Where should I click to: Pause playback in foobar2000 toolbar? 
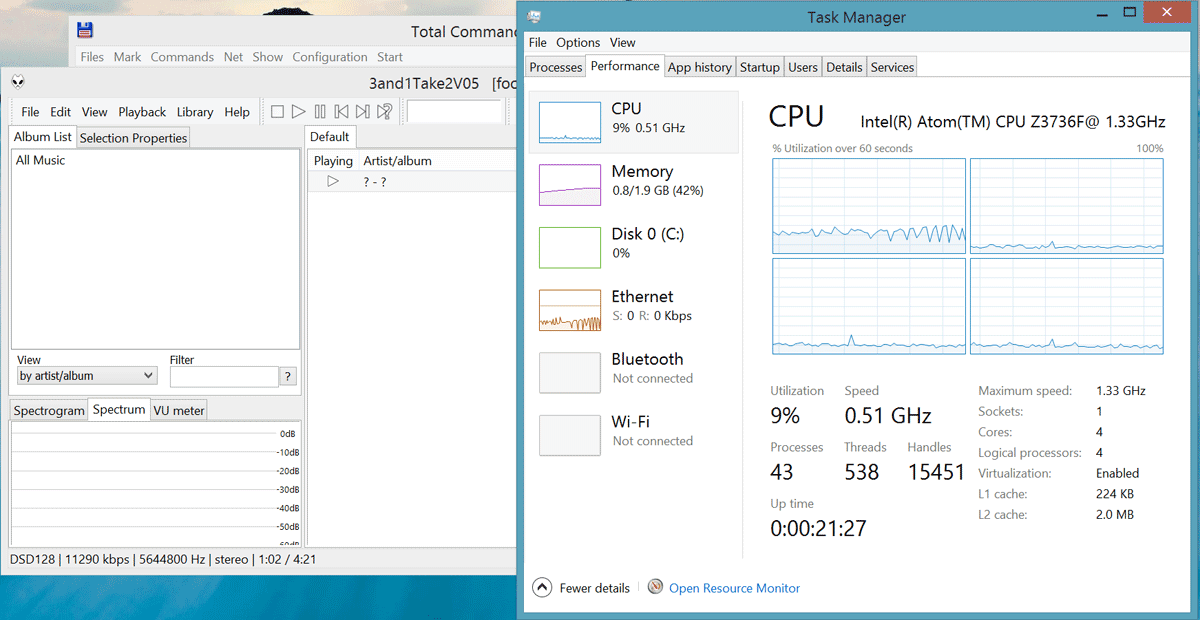[x=320, y=112]
